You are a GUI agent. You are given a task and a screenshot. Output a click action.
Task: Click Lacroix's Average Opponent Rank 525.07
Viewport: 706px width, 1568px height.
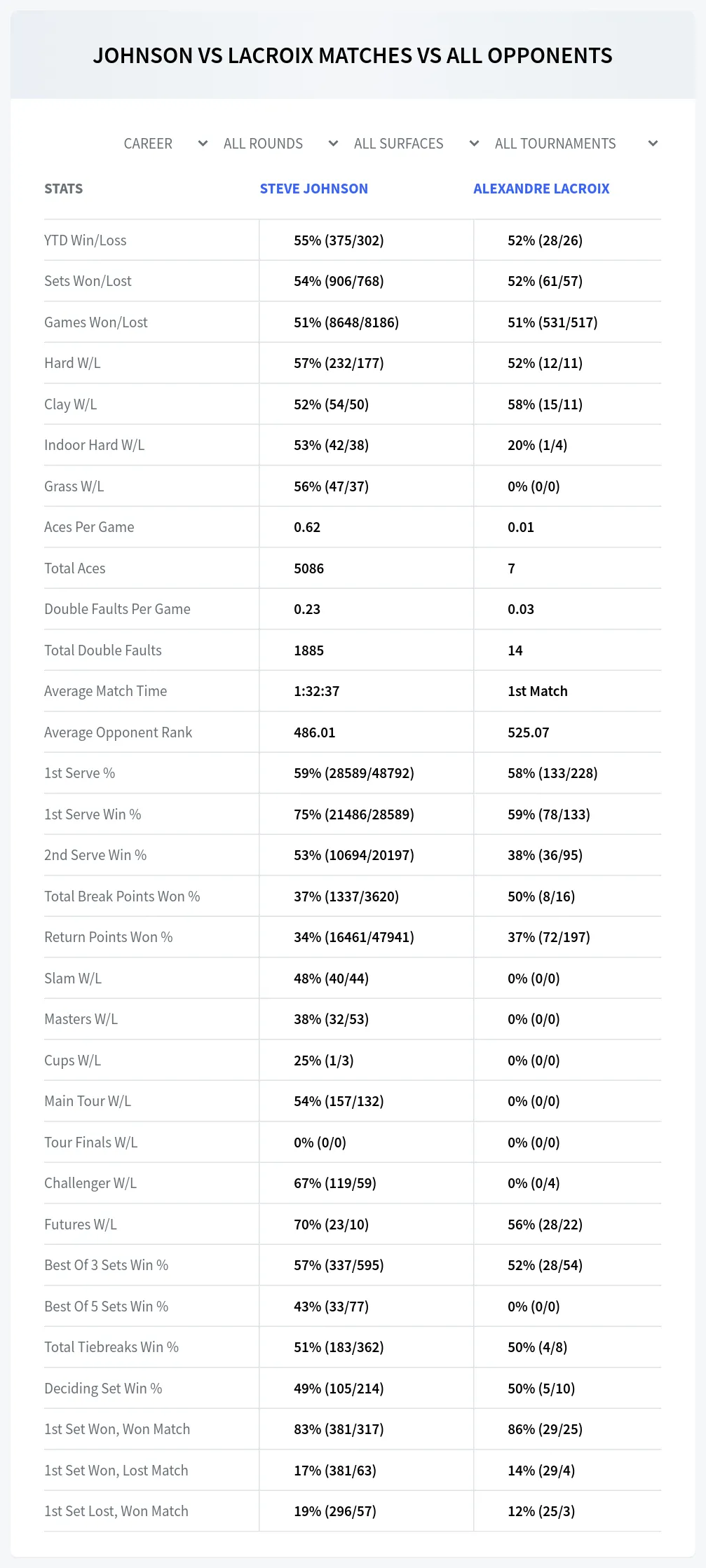[x=529, y=732]
